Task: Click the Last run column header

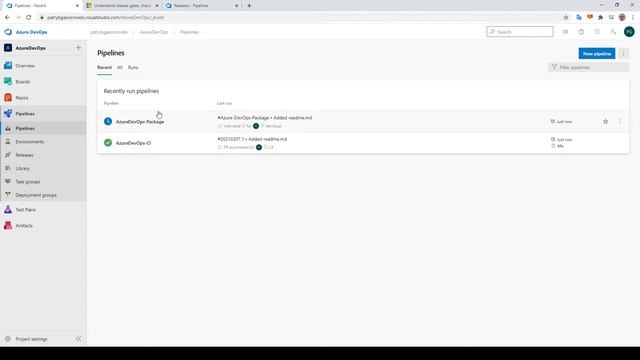Action: click(224, 103)
